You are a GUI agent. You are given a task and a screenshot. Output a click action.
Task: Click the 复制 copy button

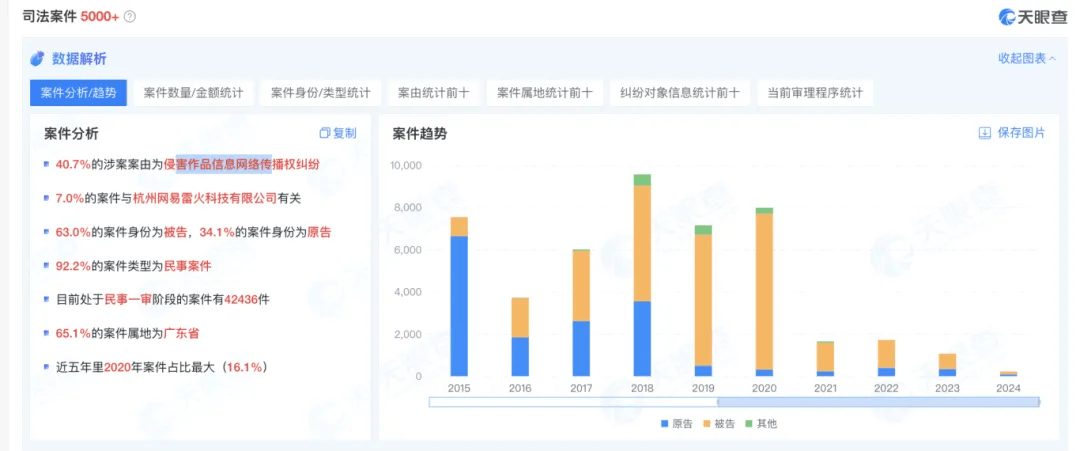click(338, 133)
